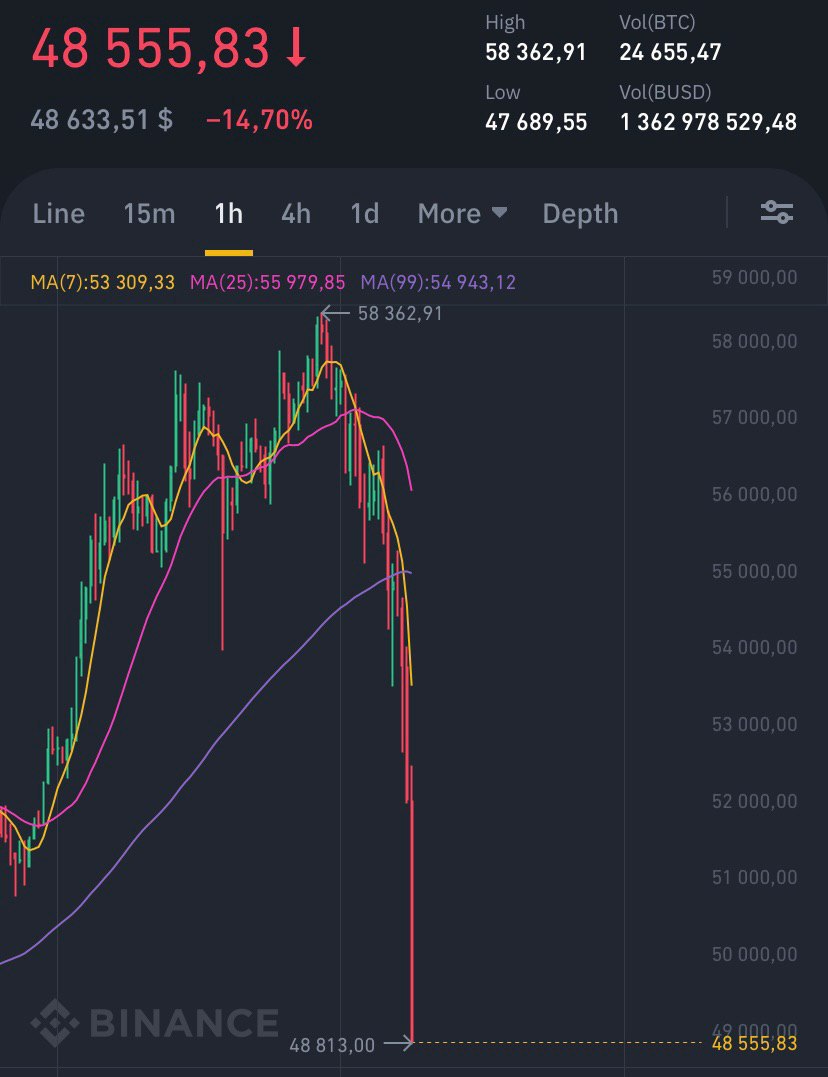Image resolution: width=828 pixels, height=1077 pixels.
Task: Open the Depth chart tab
Action: (580, 214)
